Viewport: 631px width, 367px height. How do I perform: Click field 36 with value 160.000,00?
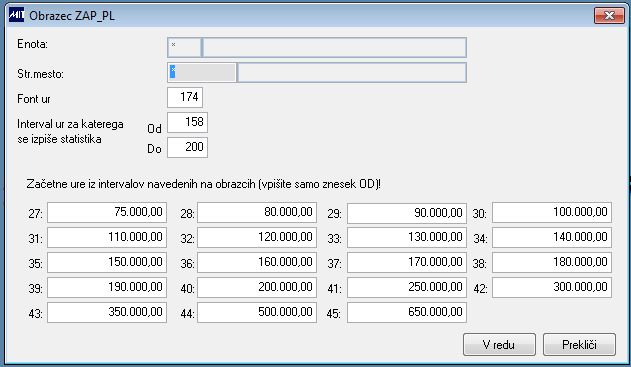(x=257, y=262)
